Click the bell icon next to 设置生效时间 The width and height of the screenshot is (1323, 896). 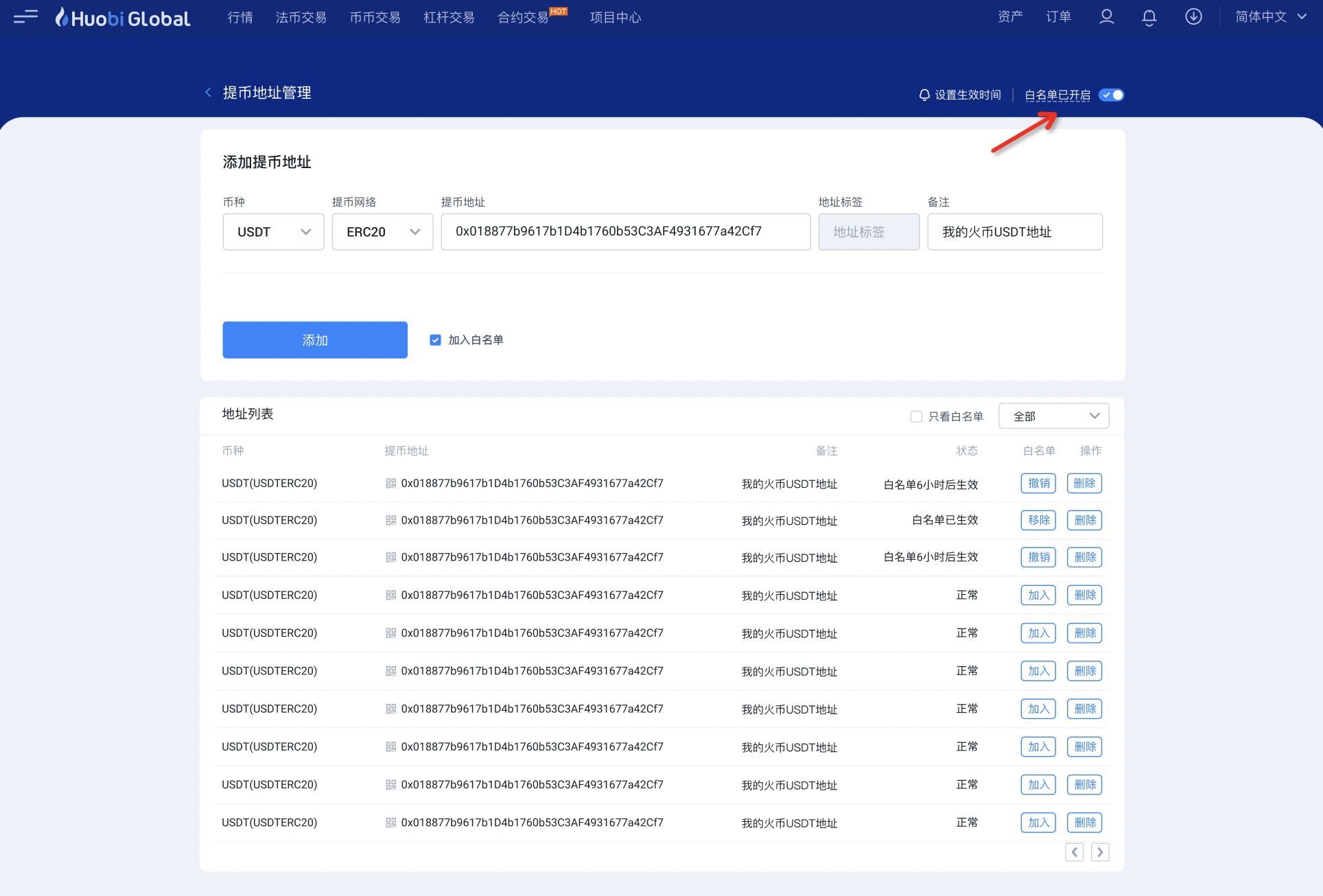tap(924, 95)
